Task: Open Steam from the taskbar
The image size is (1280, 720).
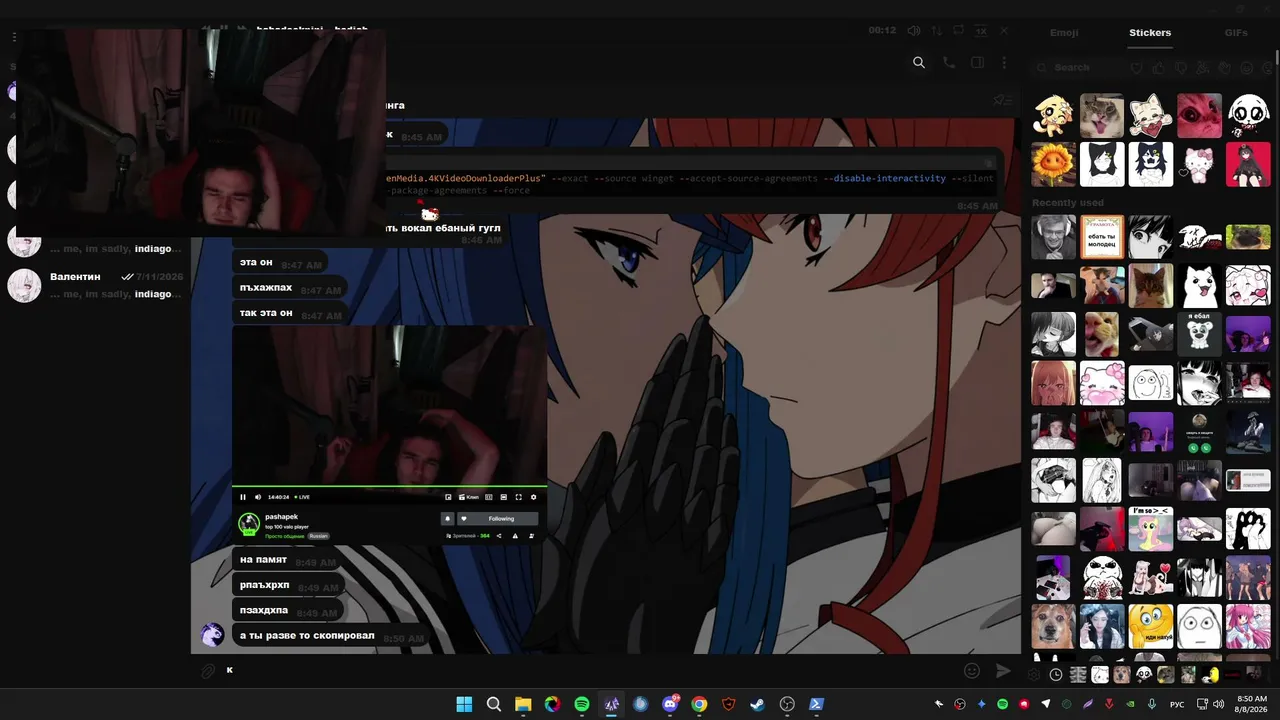Action: 758,704
